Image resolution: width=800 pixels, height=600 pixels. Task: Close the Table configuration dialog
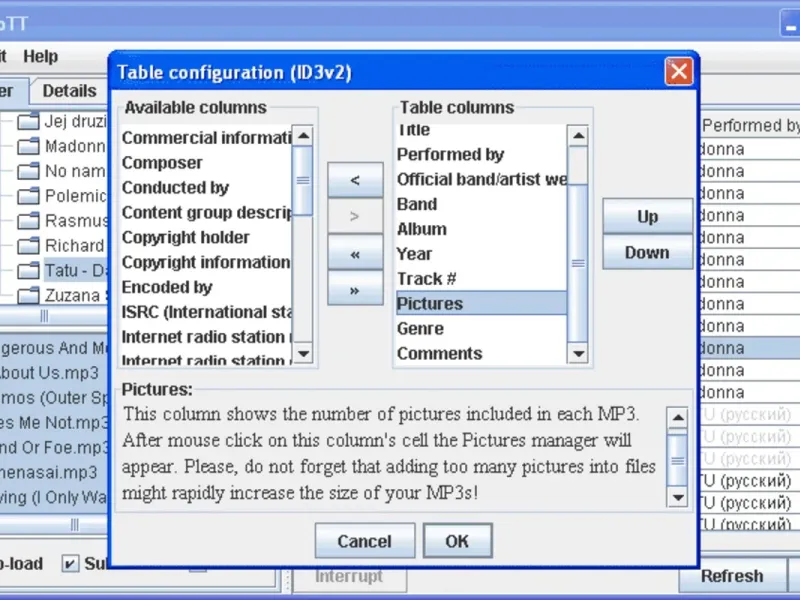[679, 72]
